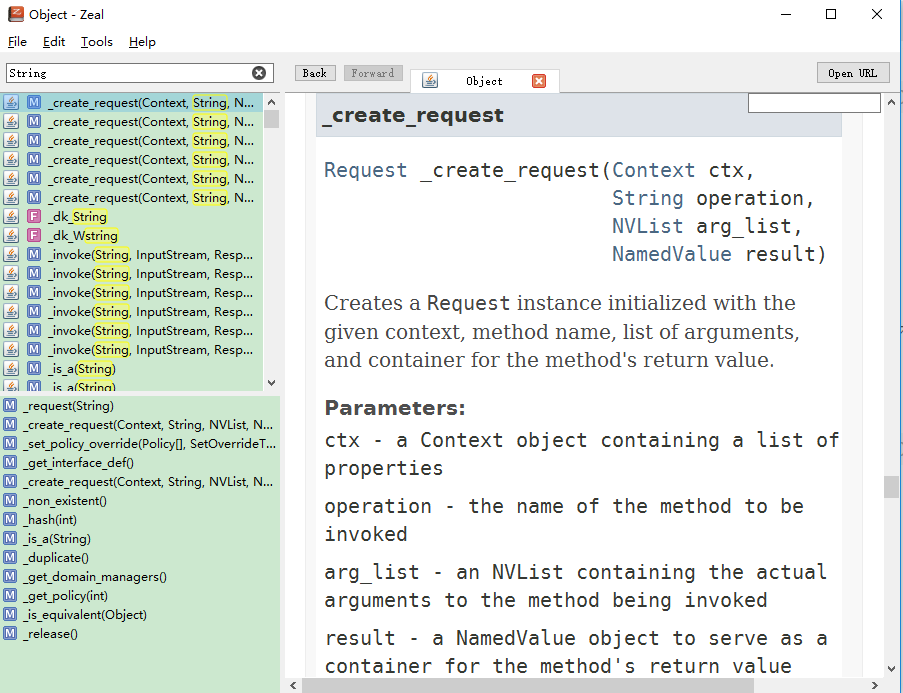
Task: Clear the String search field
Action: (x=259, y=73)
